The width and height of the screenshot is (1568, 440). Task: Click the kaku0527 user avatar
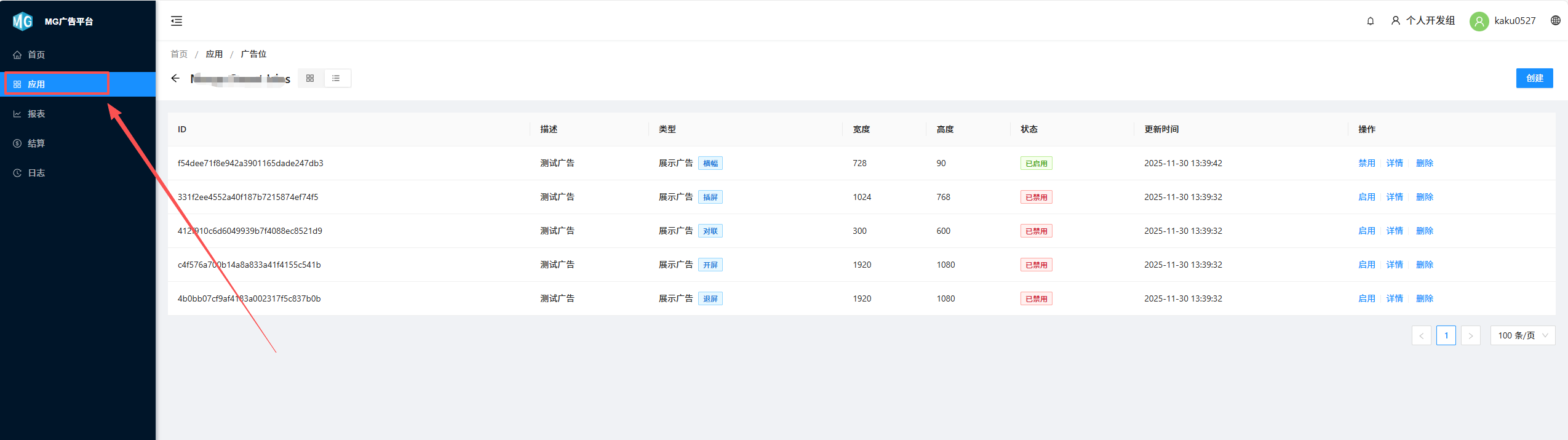pos(1479,21)
